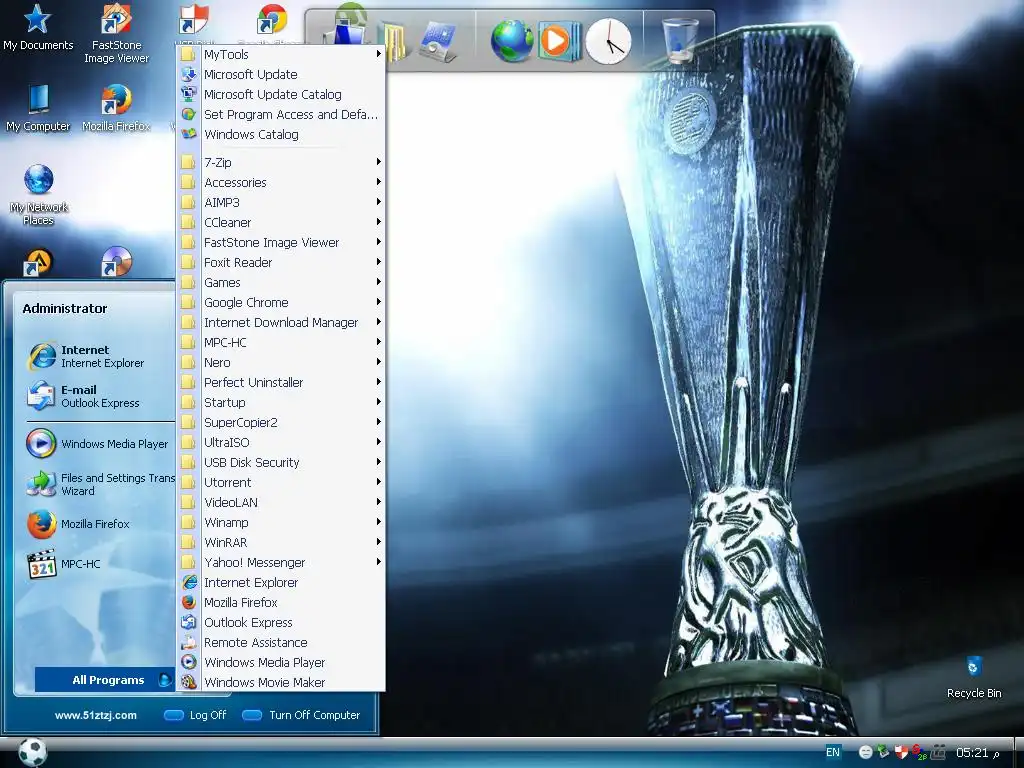Click the blue control panel icon in dock

438,41
